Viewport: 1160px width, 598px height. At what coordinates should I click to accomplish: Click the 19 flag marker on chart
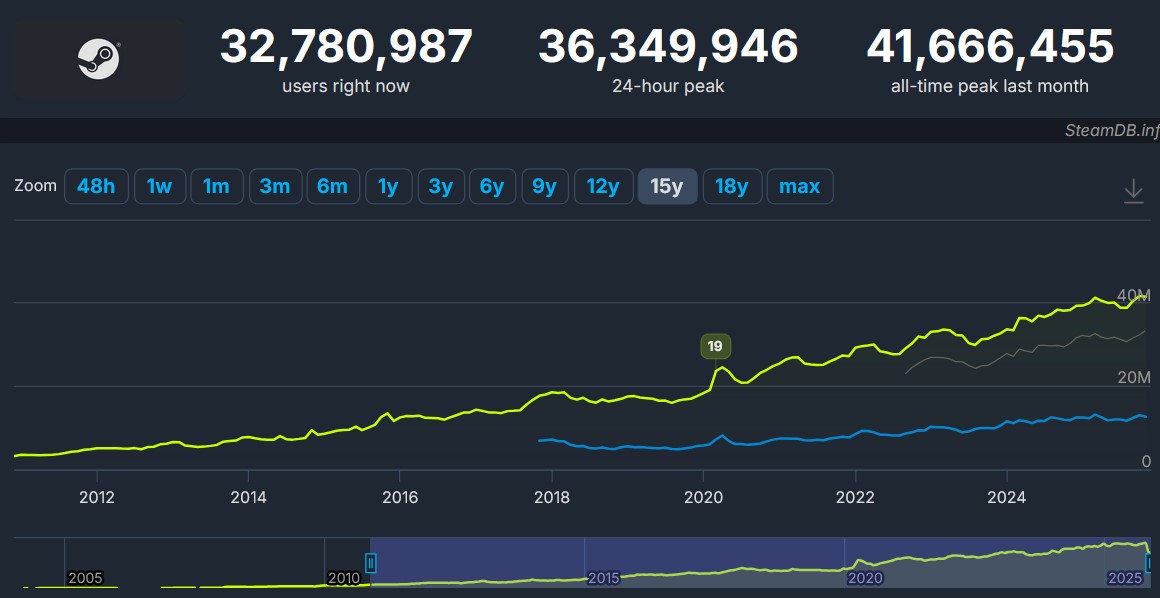[x=715, y=347]
